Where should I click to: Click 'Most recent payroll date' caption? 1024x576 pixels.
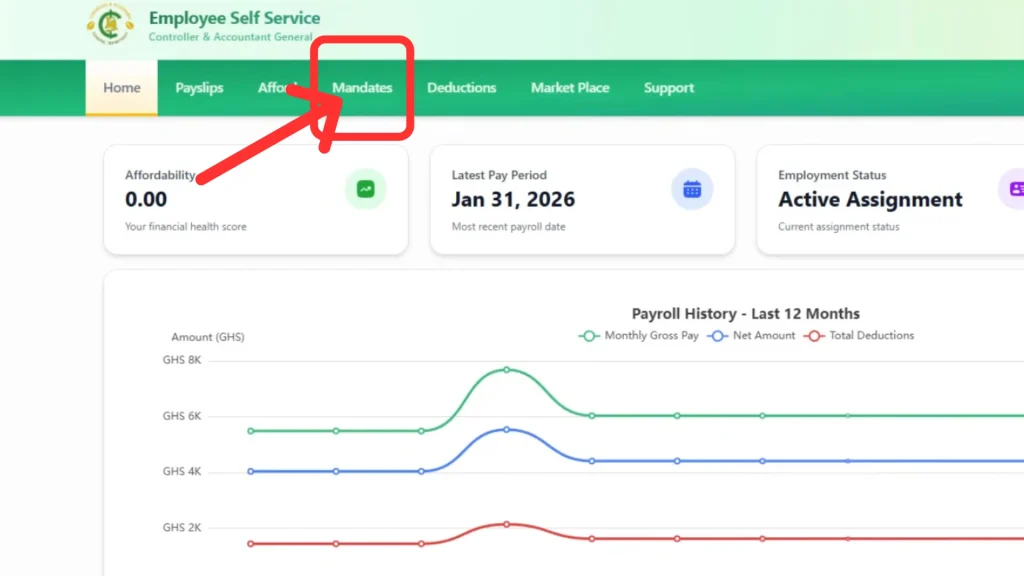(x=509, y=227)
